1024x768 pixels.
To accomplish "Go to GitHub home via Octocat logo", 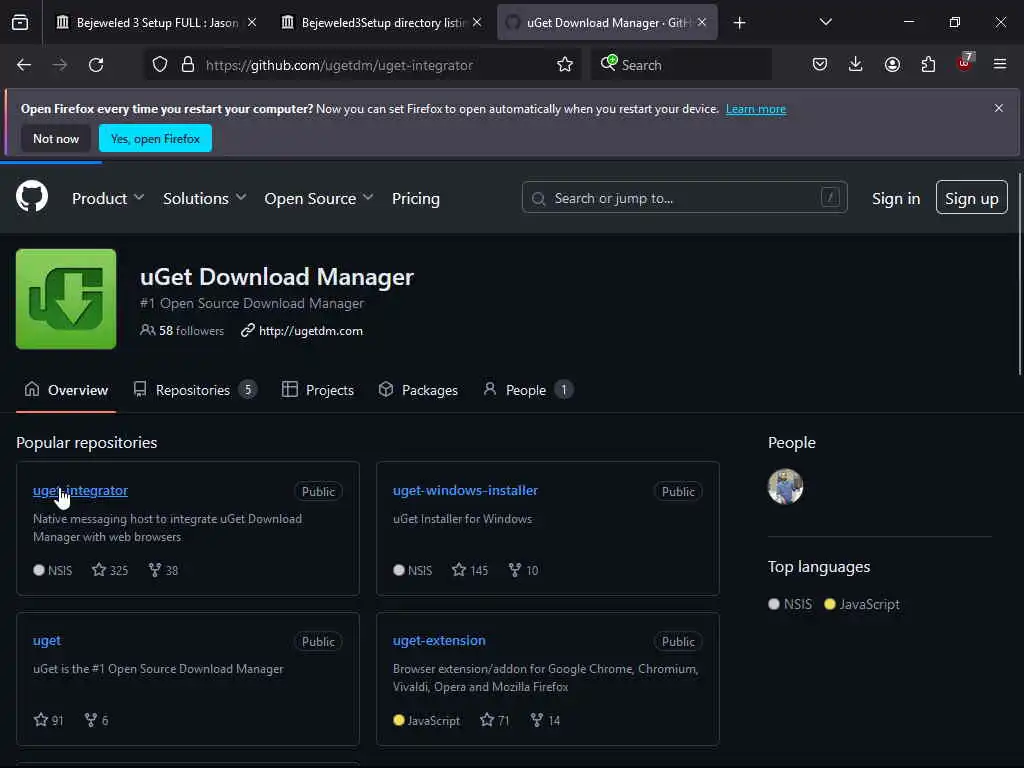I will (32, 197).
